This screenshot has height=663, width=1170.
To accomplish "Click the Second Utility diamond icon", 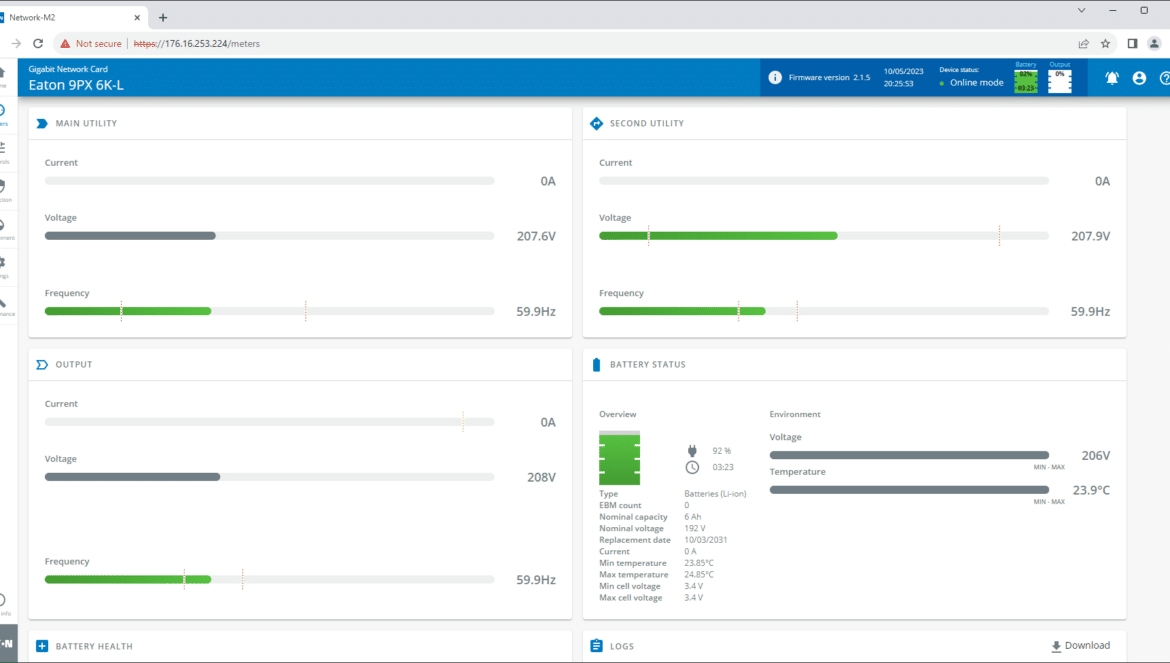I will coord(596,124).
